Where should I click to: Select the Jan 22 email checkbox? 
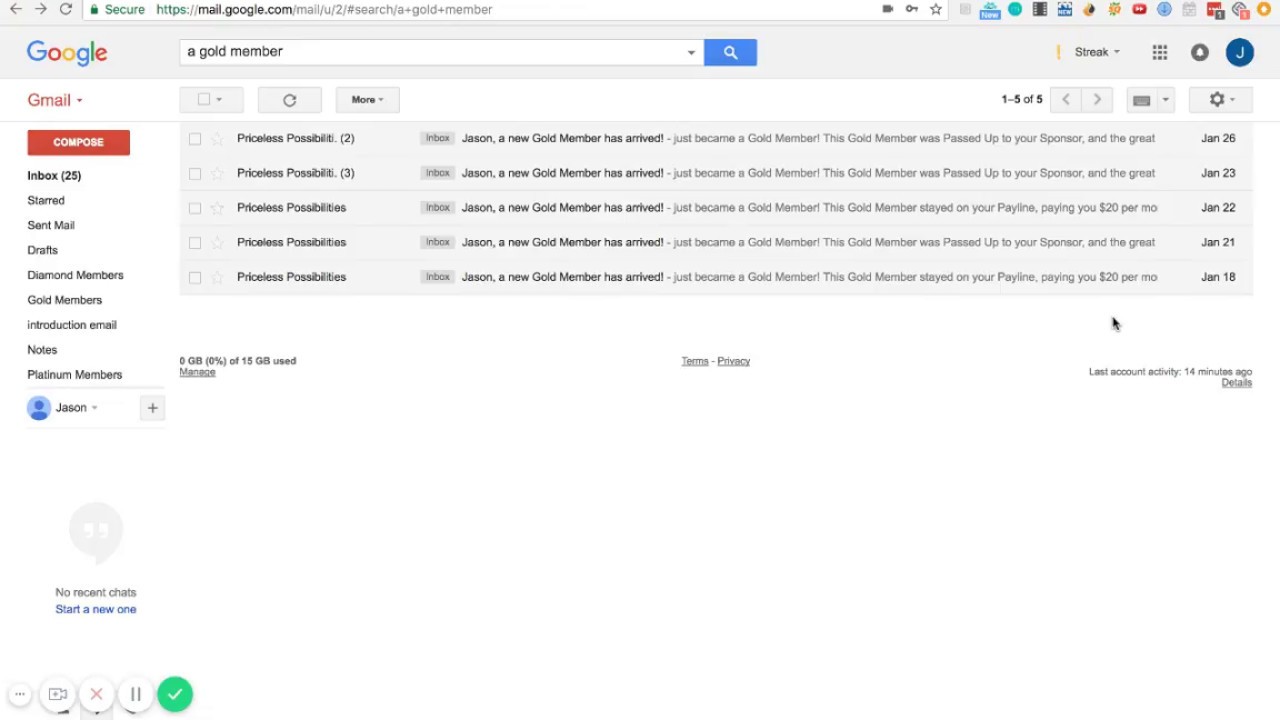[195, 208]
